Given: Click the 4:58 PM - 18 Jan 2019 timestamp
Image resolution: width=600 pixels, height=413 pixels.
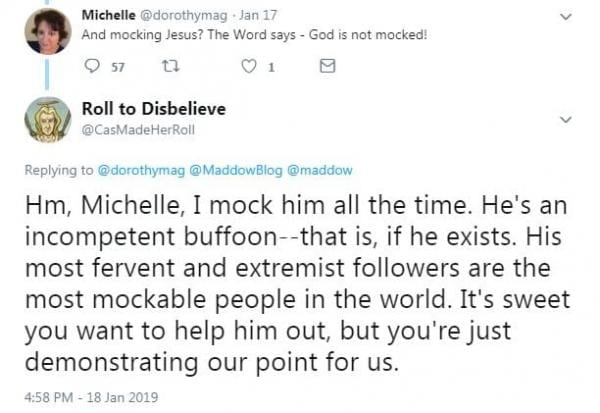Looking at the screenshot, I should coord(91,397).
